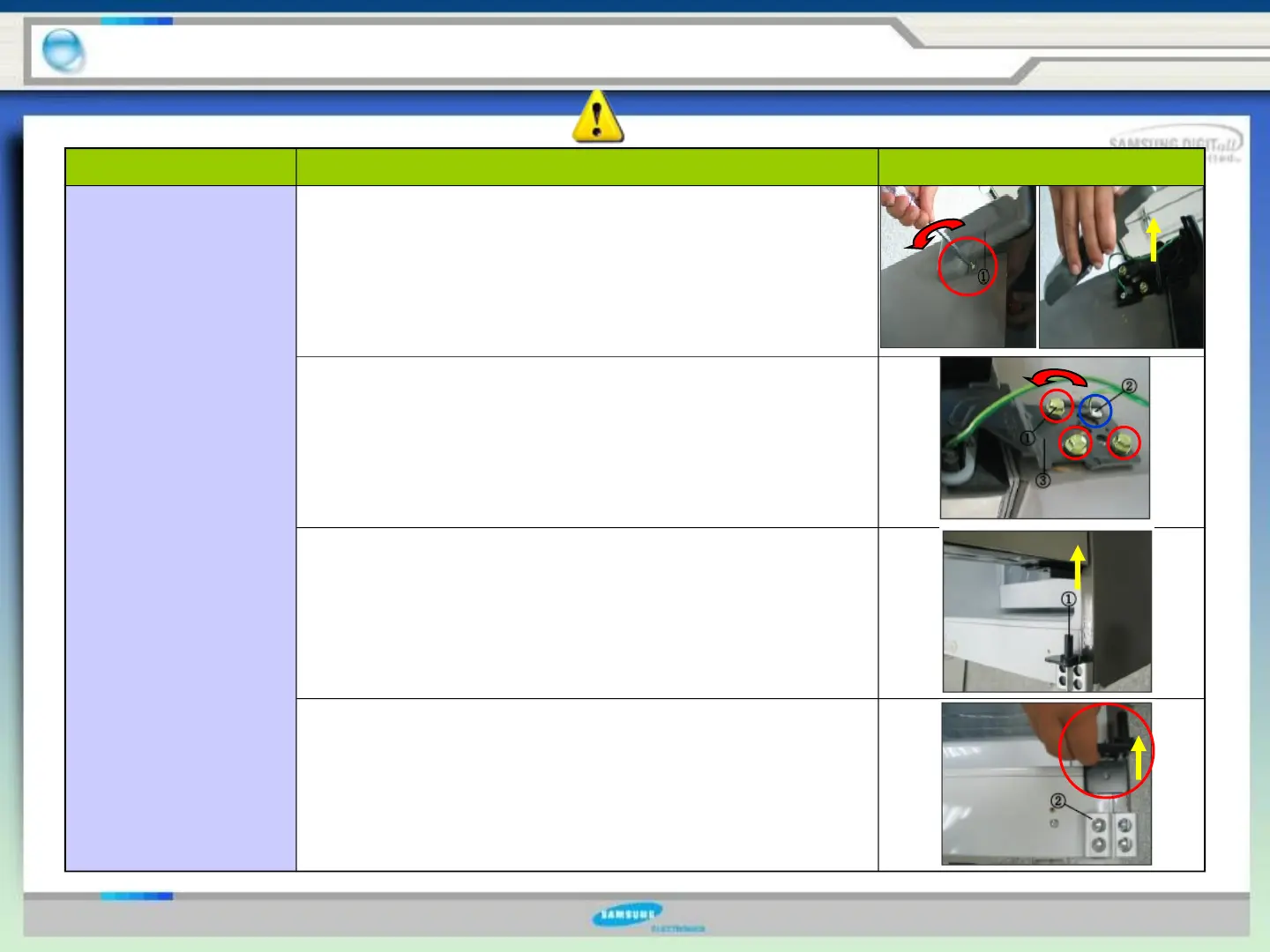Click the yellow warning triangle icon

[598, 116]
